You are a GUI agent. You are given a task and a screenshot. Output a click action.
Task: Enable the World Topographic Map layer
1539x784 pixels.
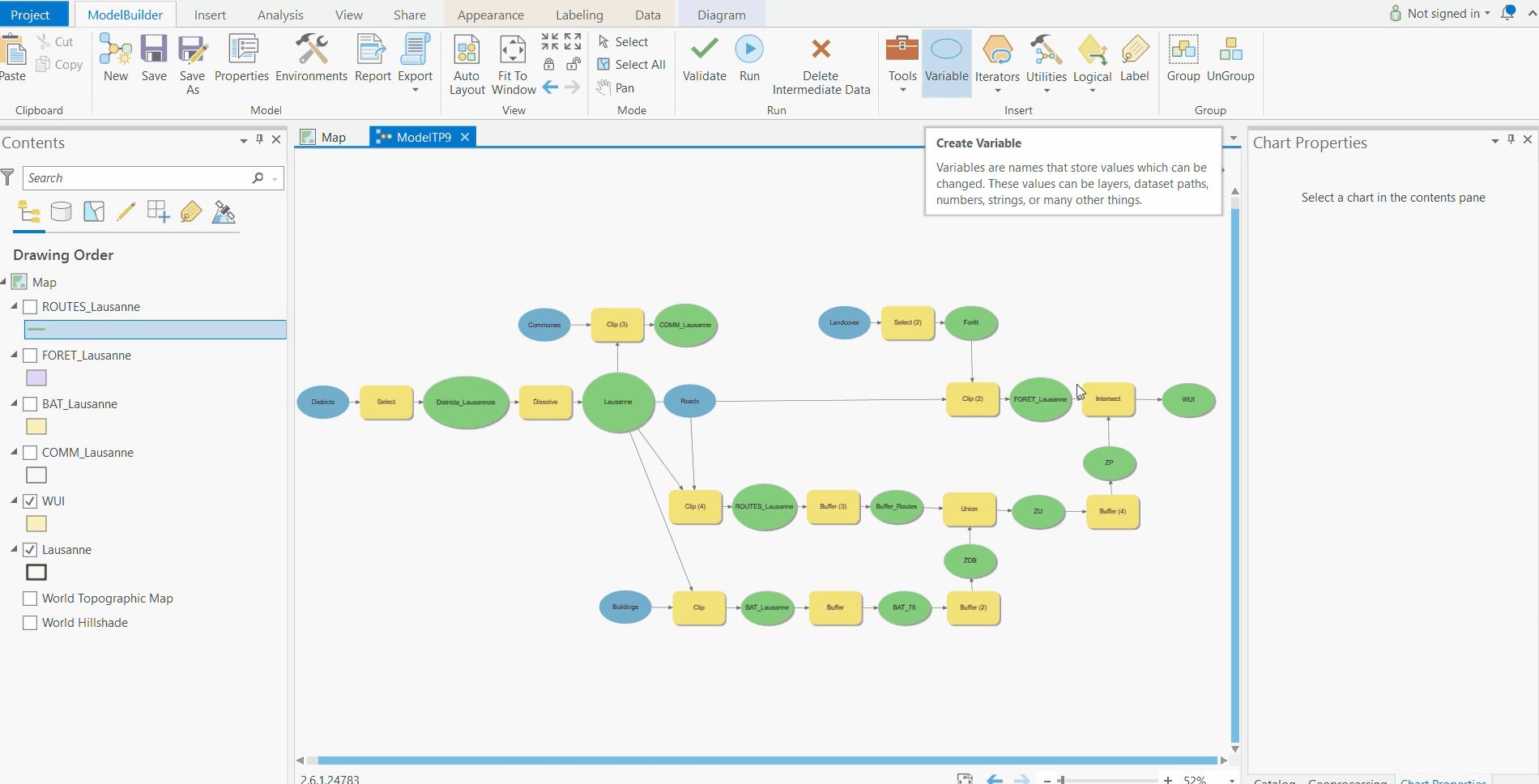click(x=31, y=599)
